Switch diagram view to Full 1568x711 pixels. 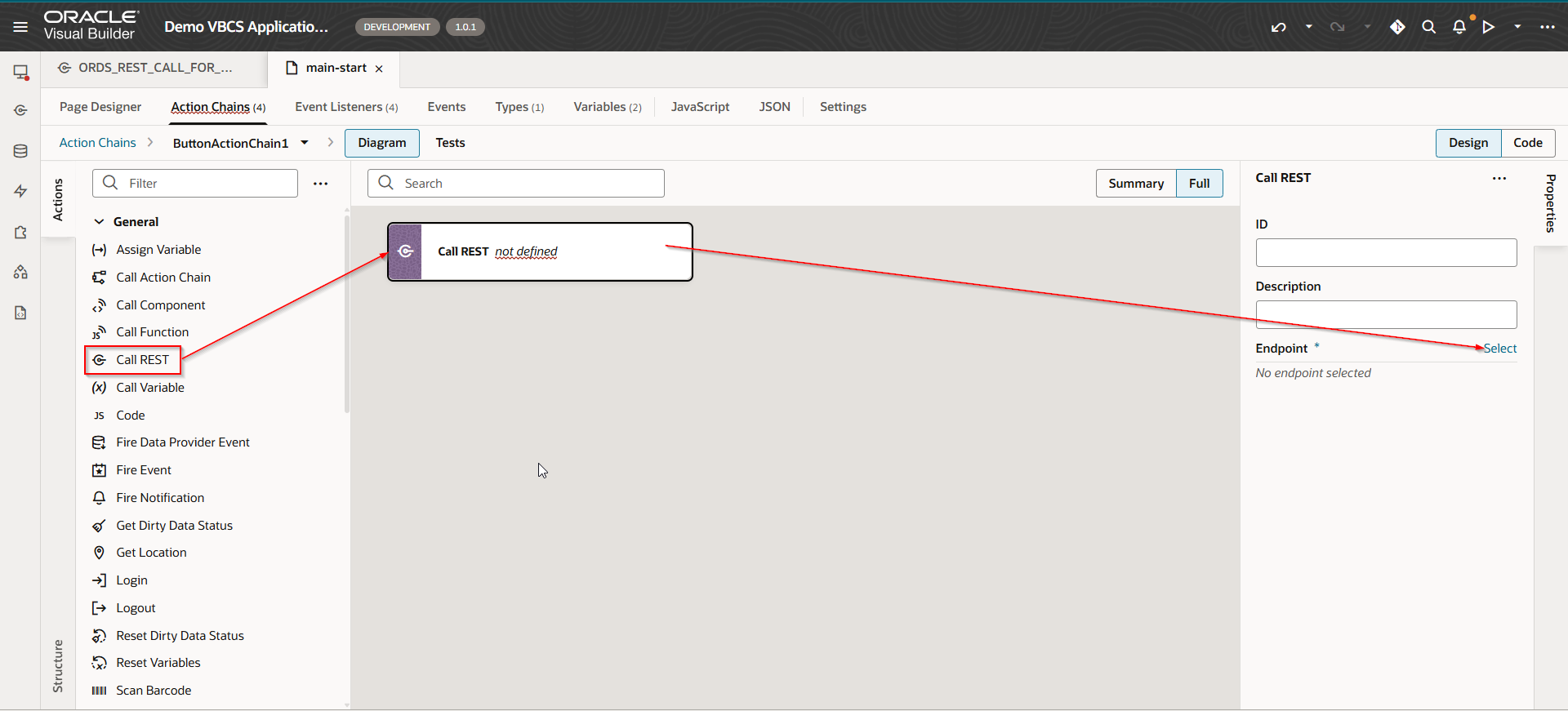click(1199, 184)
